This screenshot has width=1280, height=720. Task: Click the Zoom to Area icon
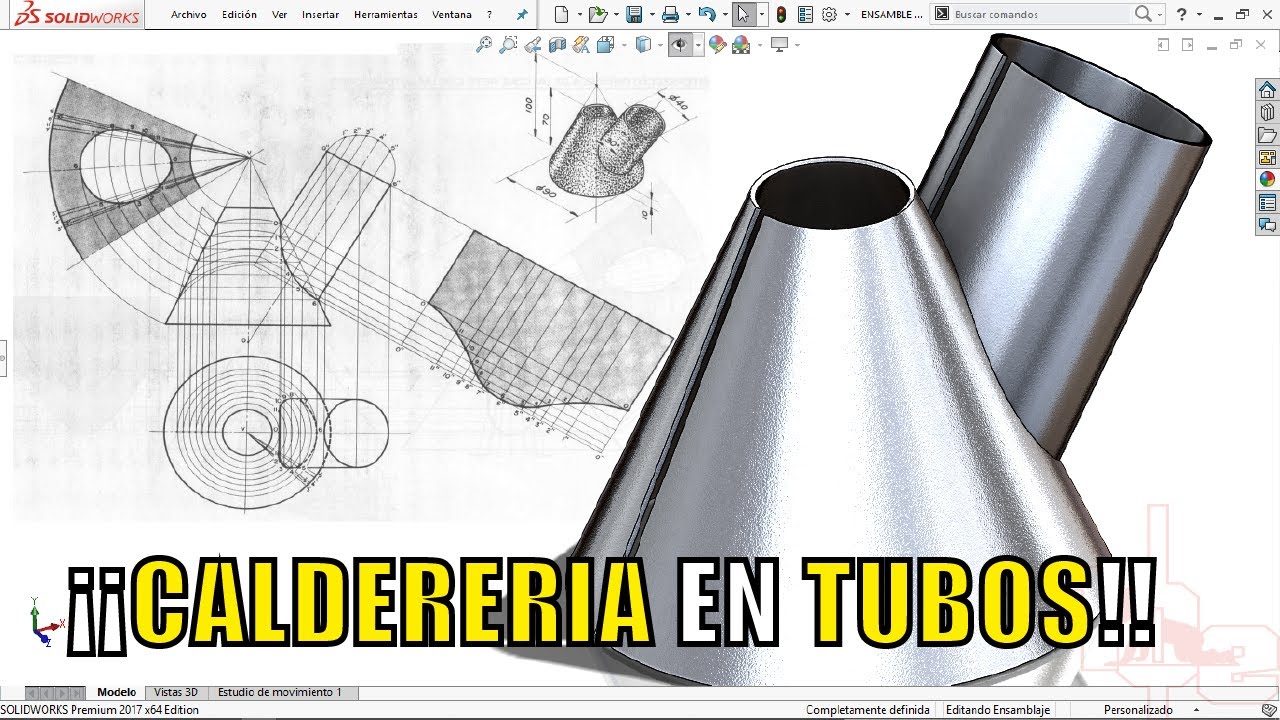pyautogui.click(x=509, y=44)
